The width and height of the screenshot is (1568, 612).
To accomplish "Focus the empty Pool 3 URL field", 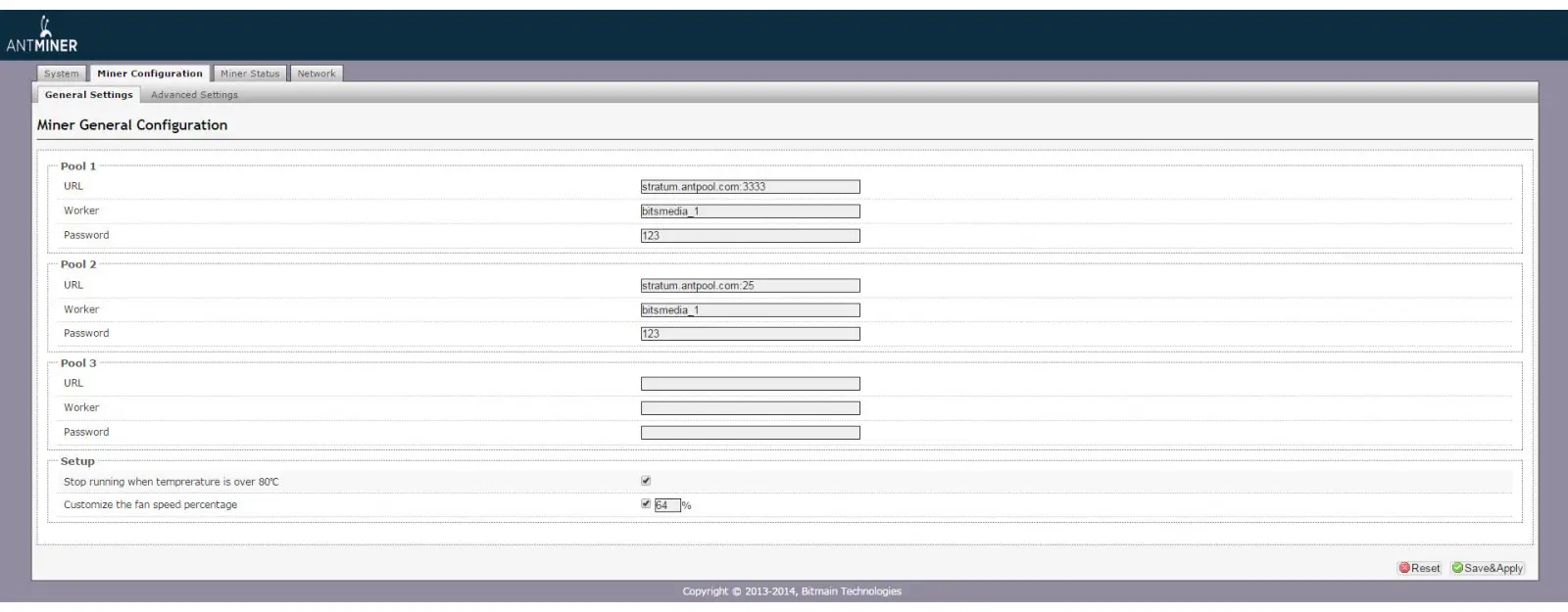I will click(x=750, y=384).
